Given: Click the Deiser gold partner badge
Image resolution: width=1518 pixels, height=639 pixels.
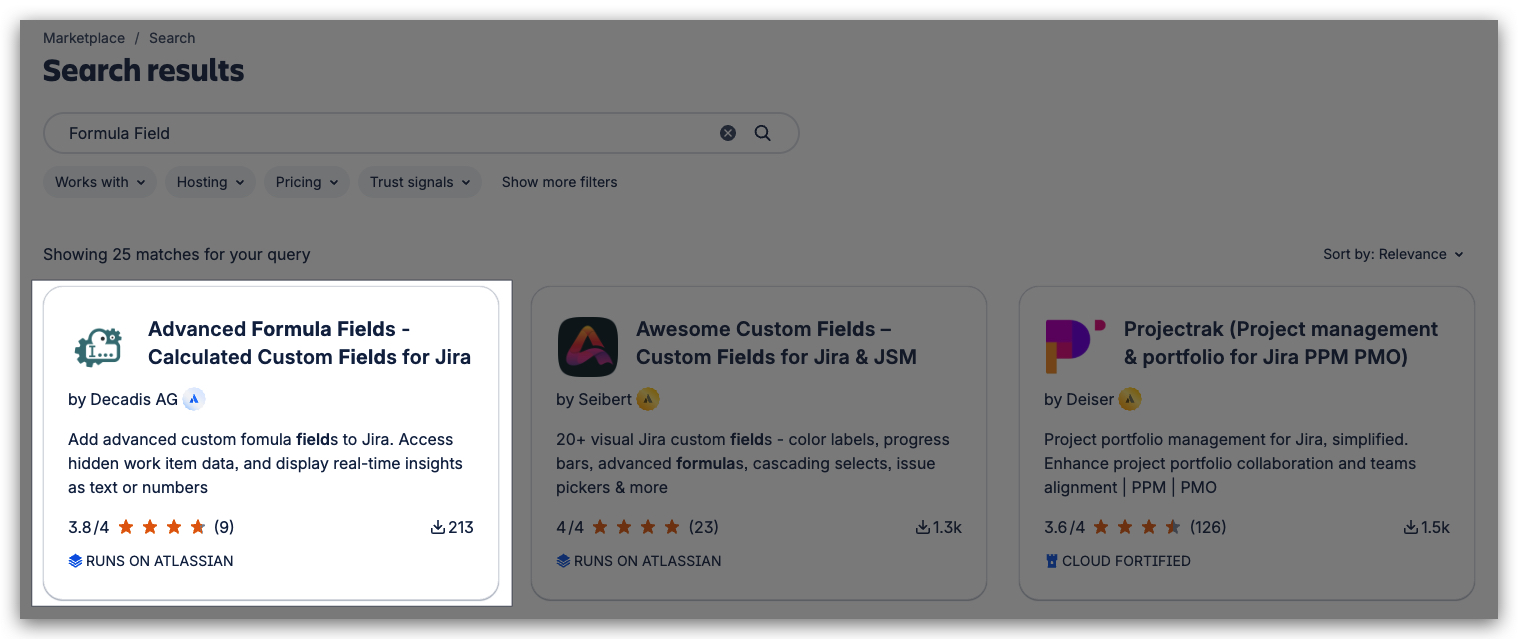Looking at the screenshot, I should [1130, 399].
